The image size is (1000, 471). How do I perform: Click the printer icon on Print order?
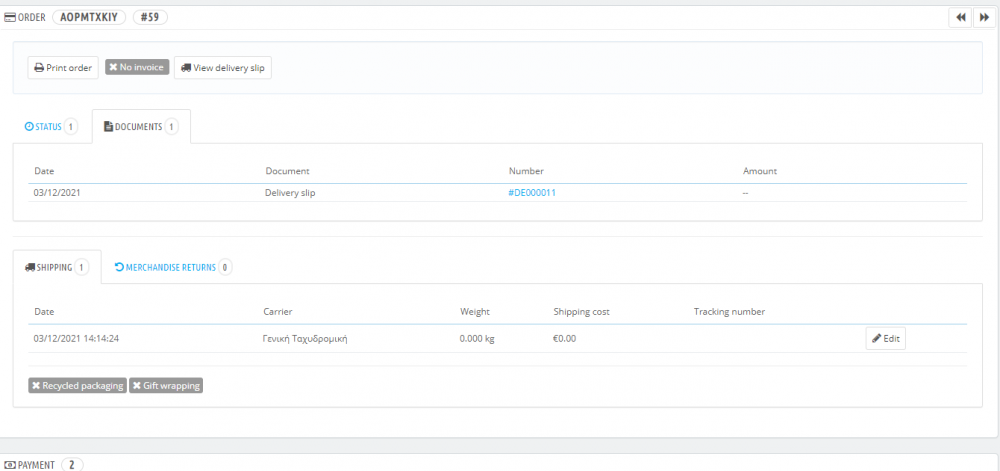coord(39,68)
